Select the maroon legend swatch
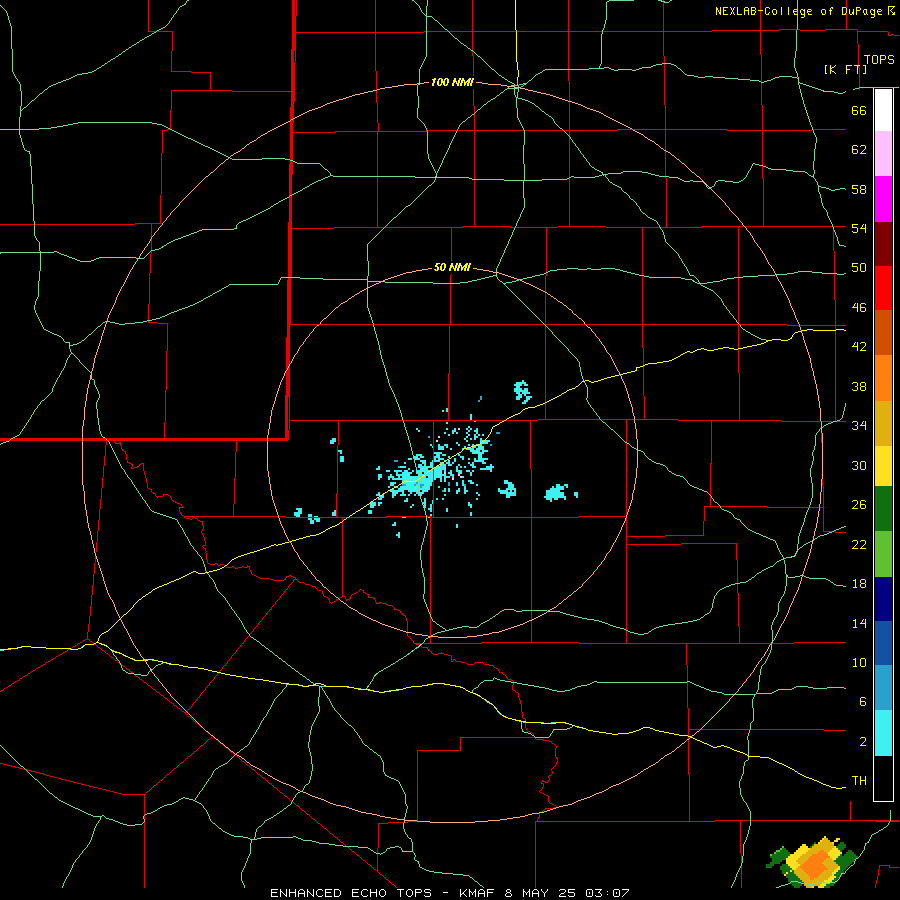This screenshot has width=900, height=900. [x=883, y=244]
